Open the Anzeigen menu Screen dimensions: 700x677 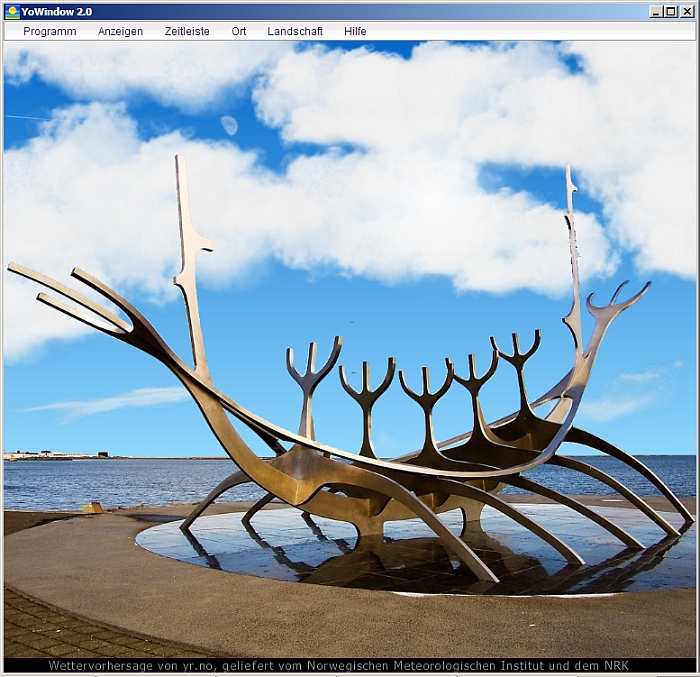(121, 31)
